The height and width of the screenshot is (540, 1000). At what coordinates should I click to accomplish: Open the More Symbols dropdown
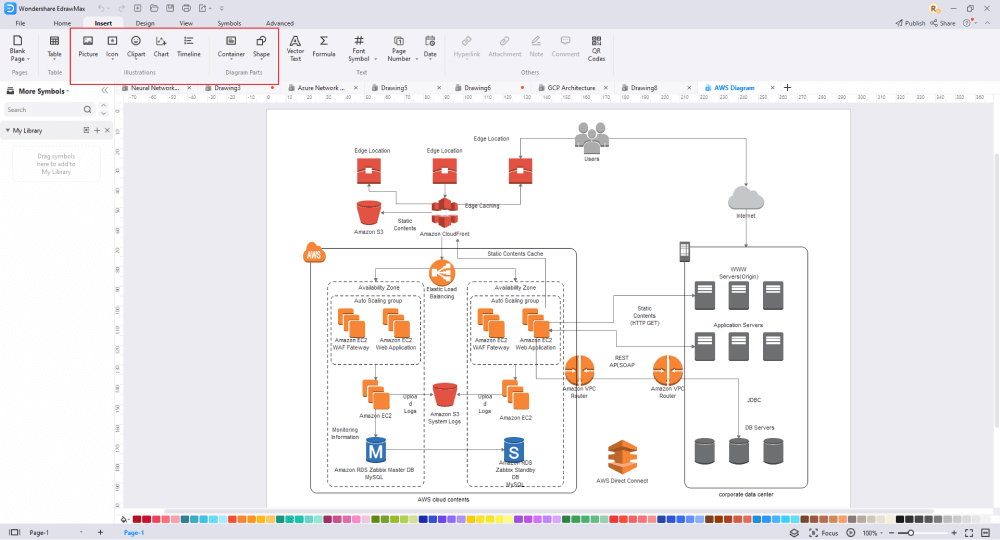(x=43, y=91)
